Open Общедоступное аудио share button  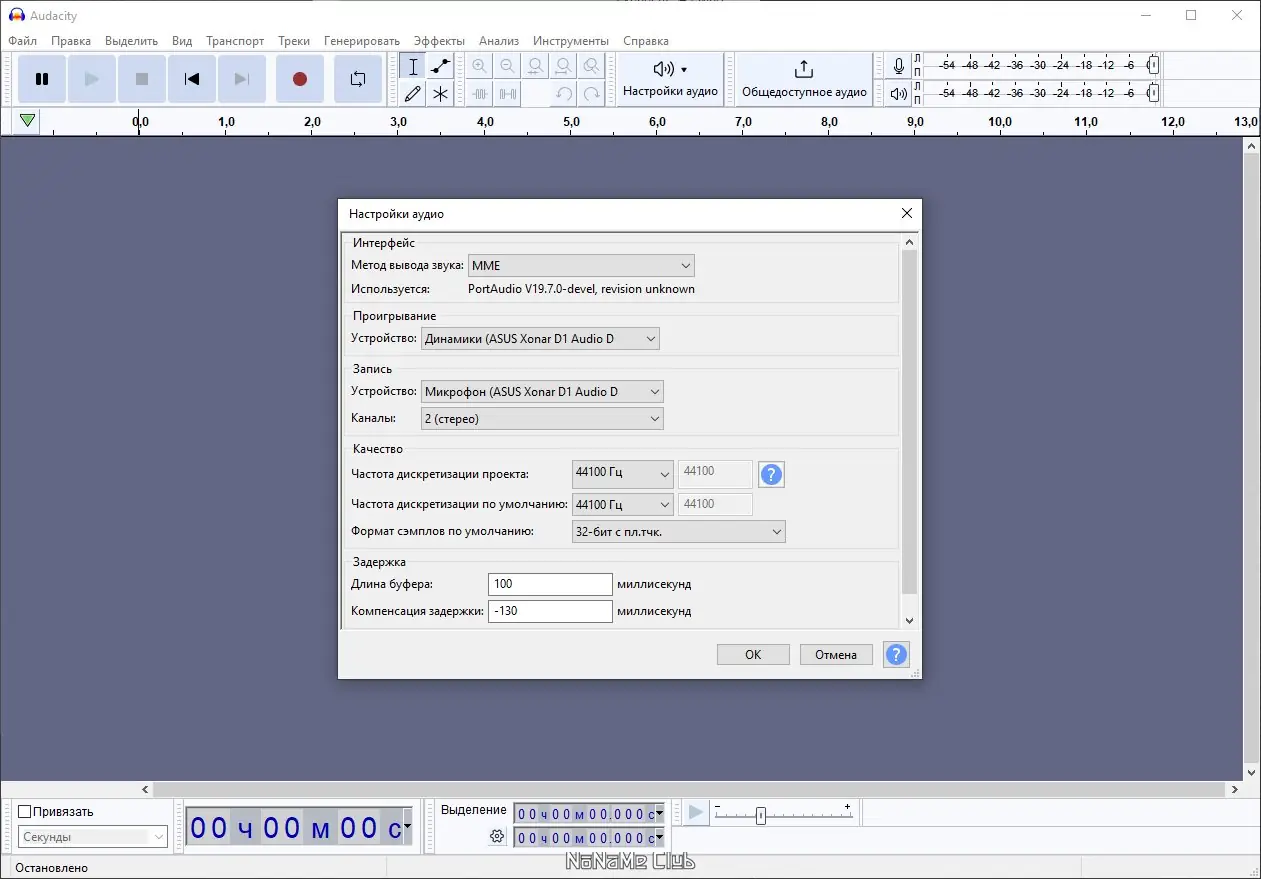point(803,79)
